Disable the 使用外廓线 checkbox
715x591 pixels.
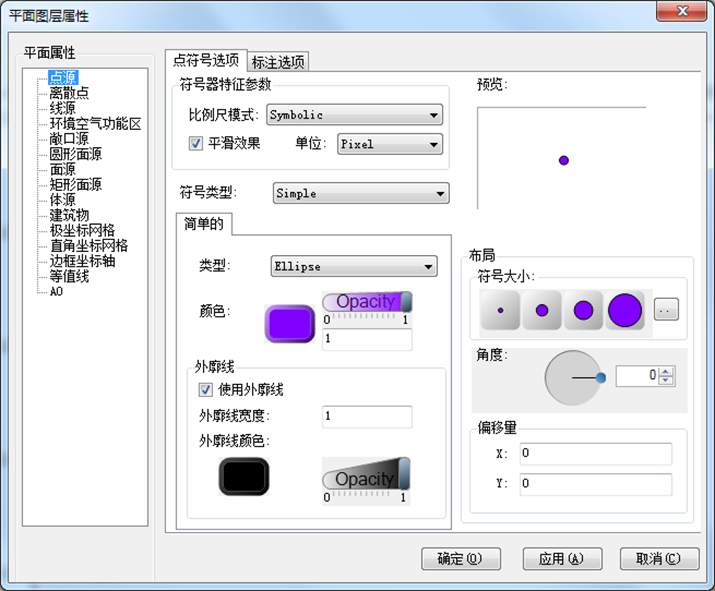tap(206, 389)
